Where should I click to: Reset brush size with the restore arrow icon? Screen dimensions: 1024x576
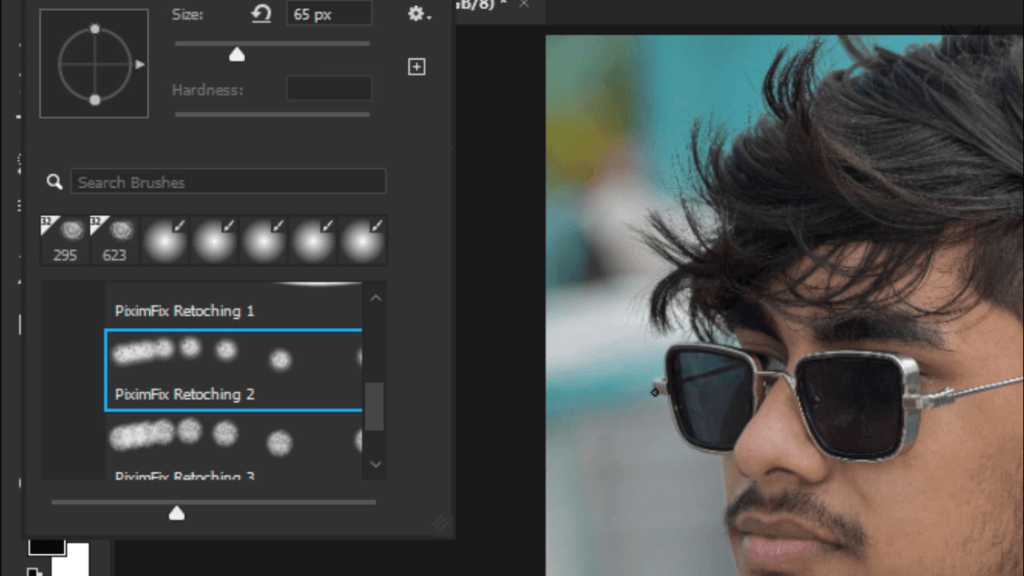click(x=261, y=13)
